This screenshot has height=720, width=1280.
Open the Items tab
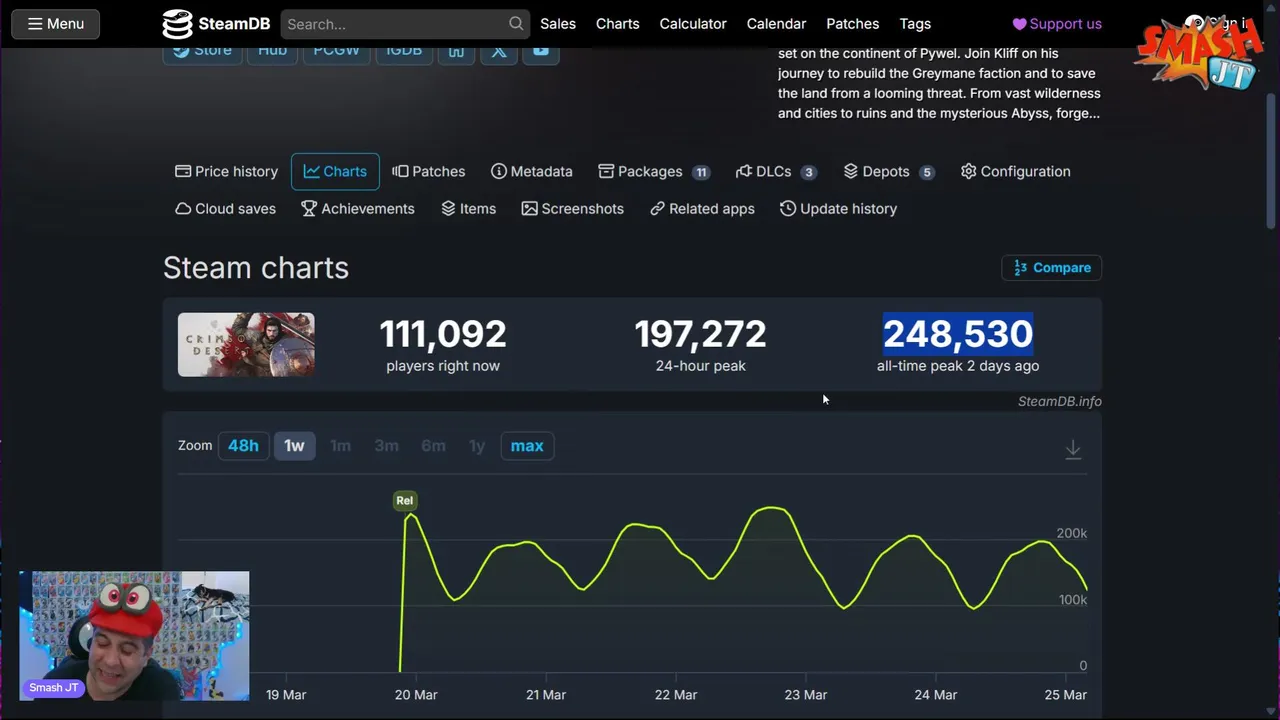click(469, 208)
